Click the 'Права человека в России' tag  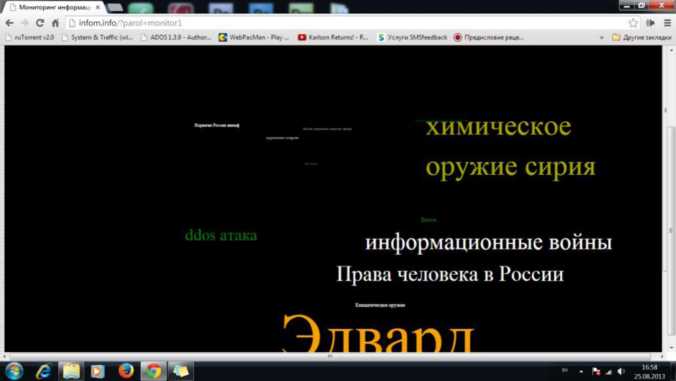coord(450,275)
